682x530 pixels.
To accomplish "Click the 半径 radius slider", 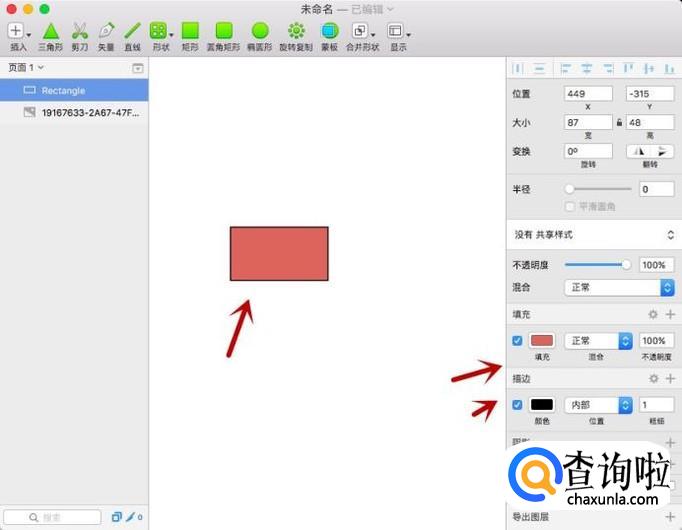I will pyautogui.click(x=598, y=189).
